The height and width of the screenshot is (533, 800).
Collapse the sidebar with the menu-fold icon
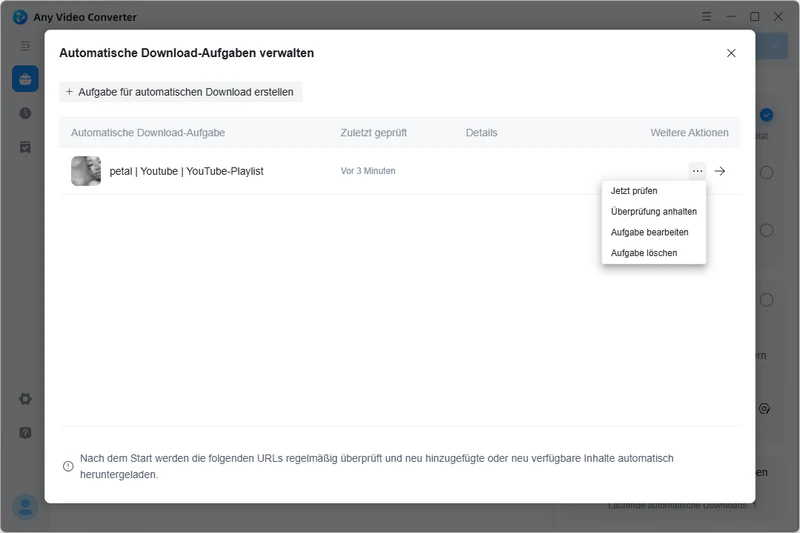[x=25, y=46]
